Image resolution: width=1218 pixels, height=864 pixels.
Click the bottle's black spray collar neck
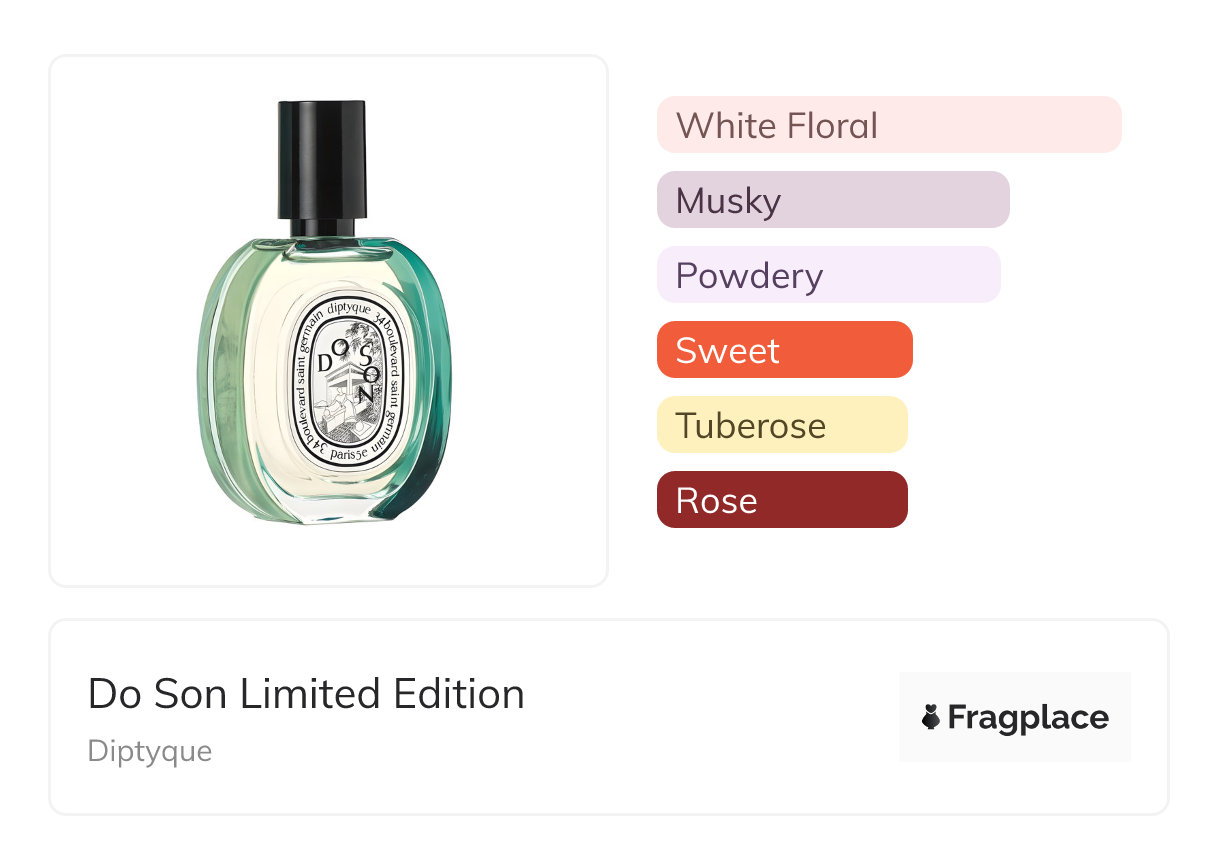[322, 229]
